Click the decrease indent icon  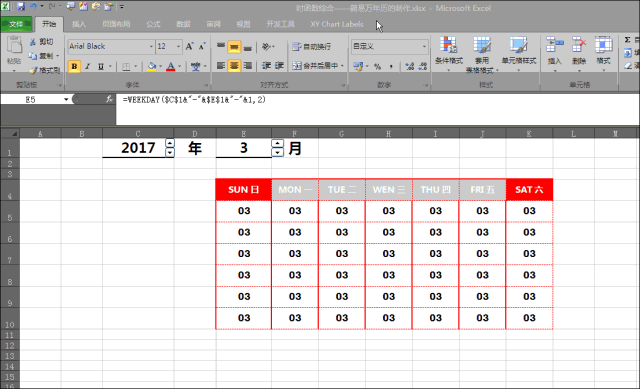coord(267,65)
